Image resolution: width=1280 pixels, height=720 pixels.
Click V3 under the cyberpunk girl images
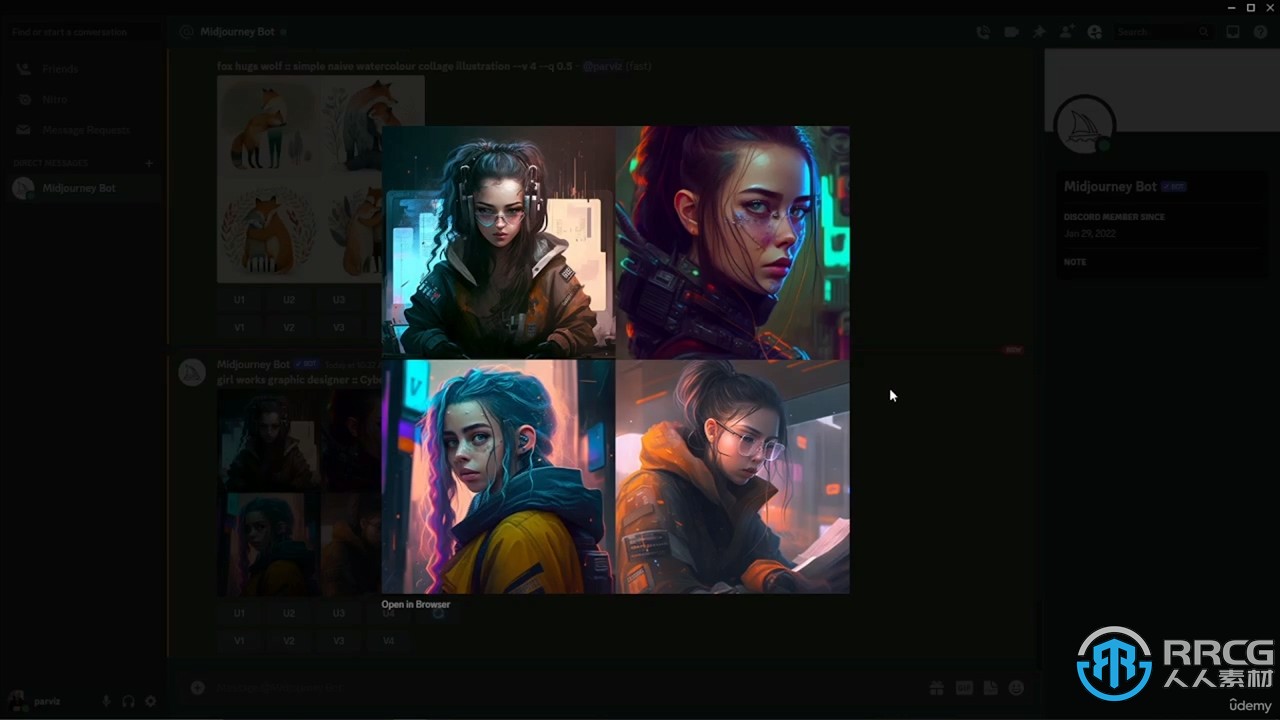[x=339, y=641]
